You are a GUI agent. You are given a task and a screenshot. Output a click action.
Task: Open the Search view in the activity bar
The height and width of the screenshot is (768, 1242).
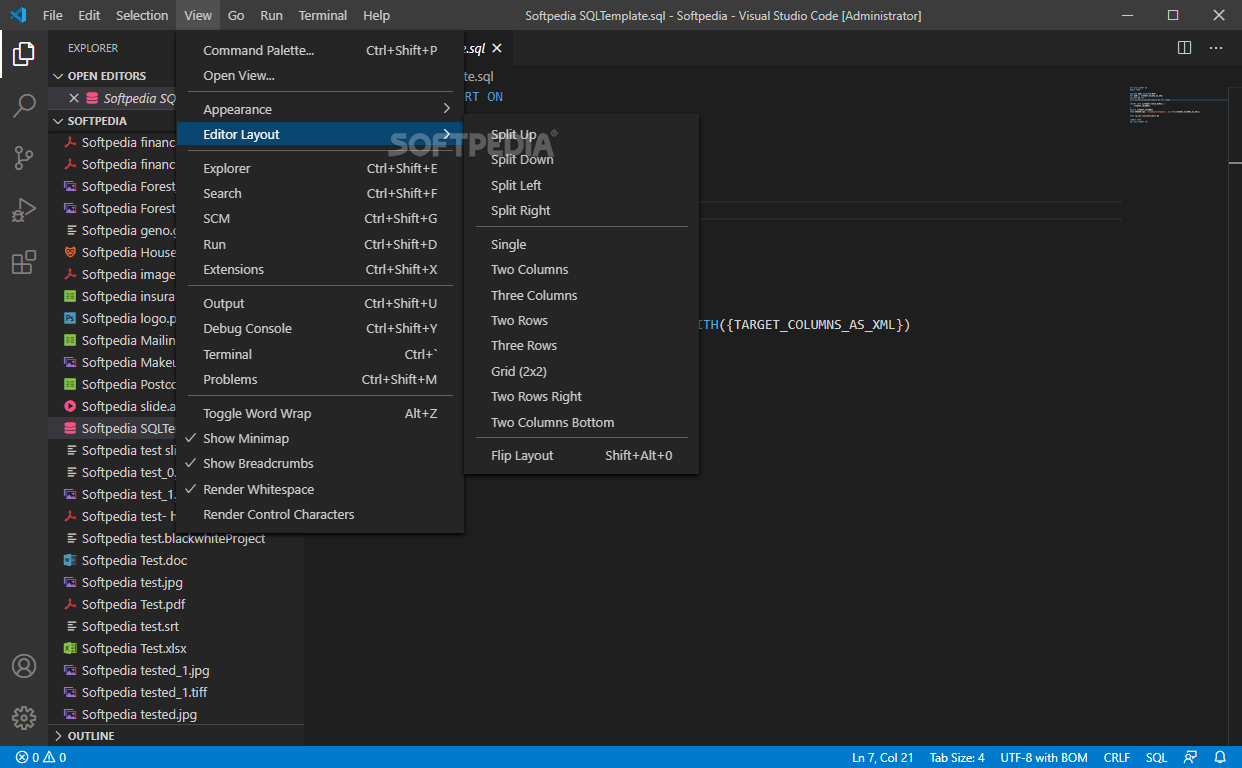tap(24, 105)
